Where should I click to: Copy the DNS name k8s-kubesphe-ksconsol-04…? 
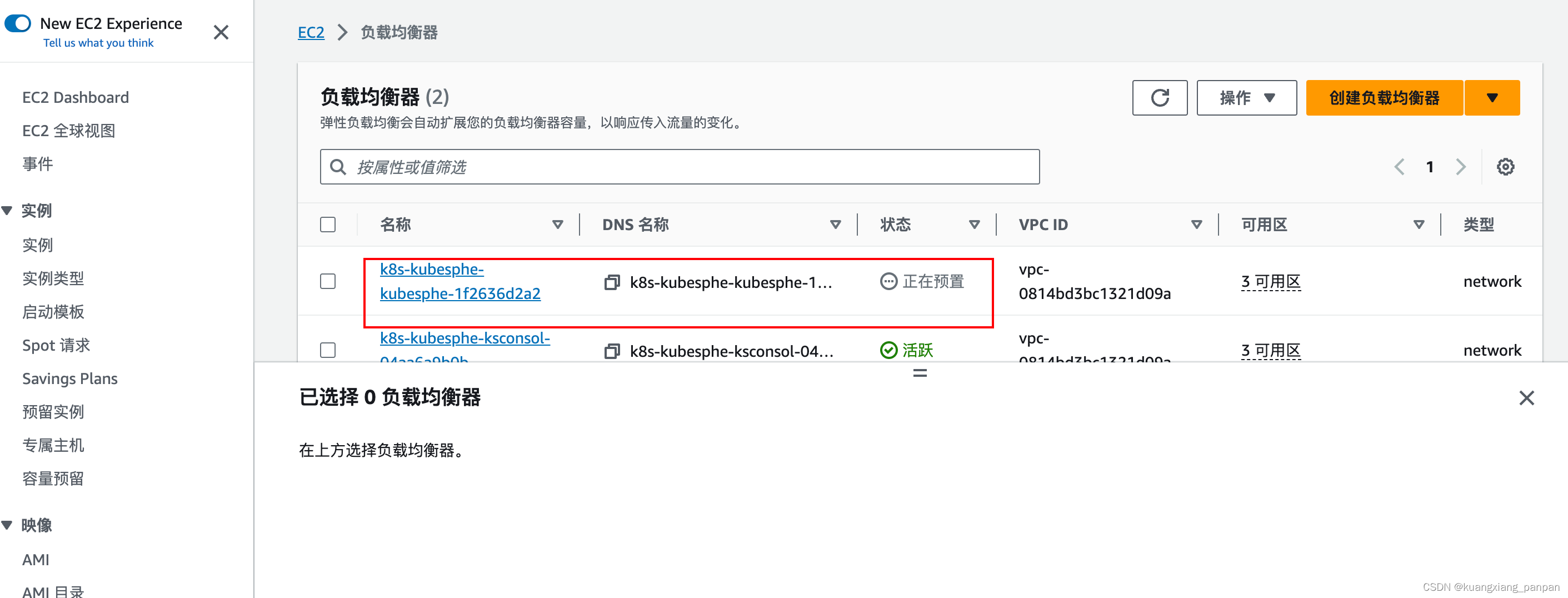[612, 351]
